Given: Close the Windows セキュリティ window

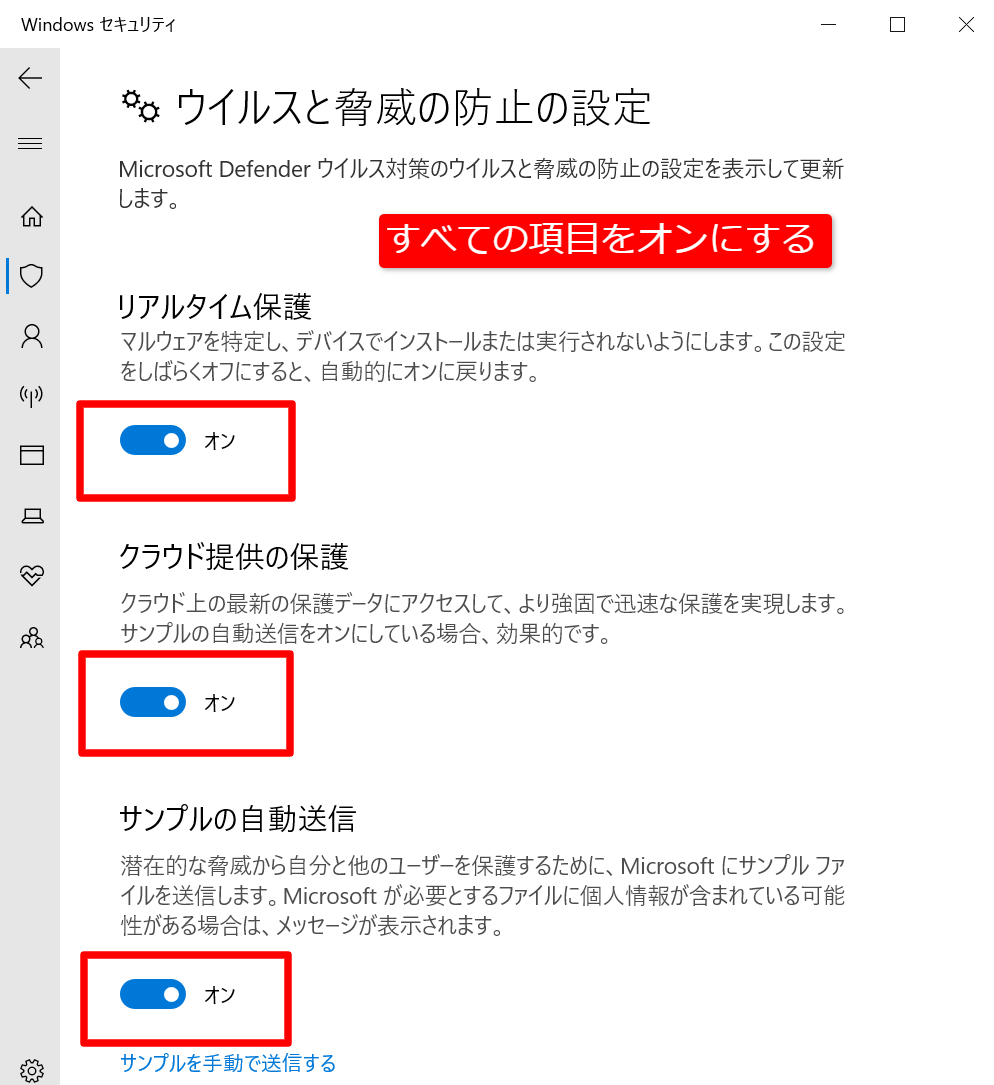Looking at the screenshot, I should (966, 24).
